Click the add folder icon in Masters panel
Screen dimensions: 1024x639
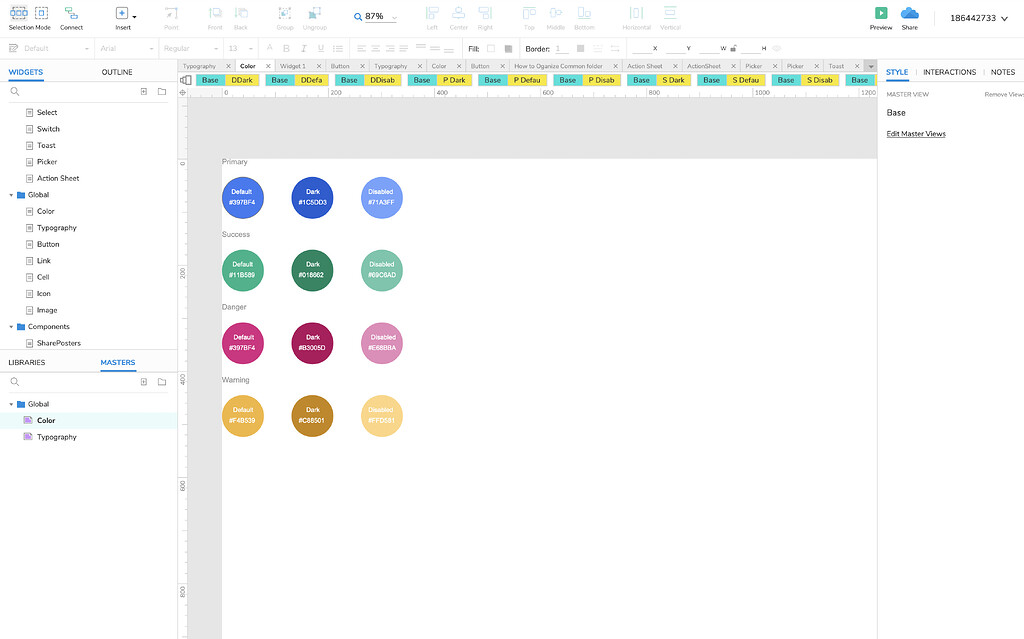(x=162, y=382)
